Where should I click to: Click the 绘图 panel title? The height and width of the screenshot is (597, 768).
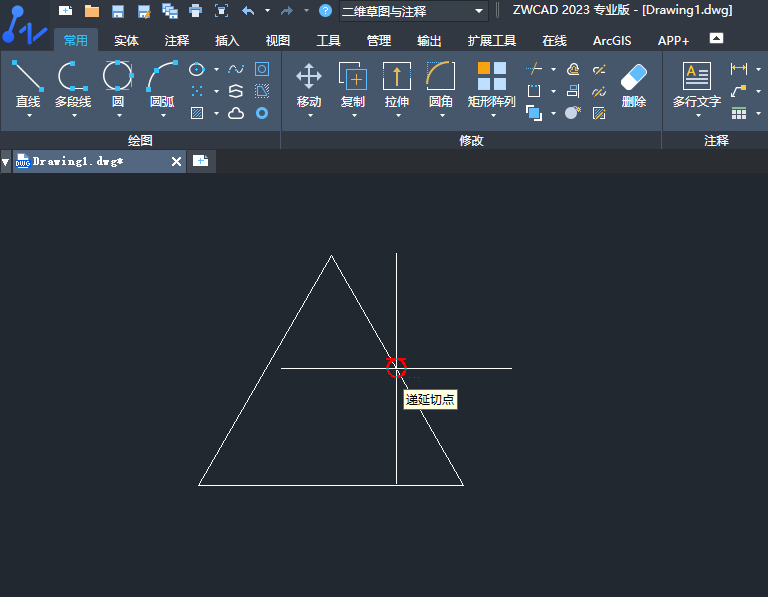point(140,141)
